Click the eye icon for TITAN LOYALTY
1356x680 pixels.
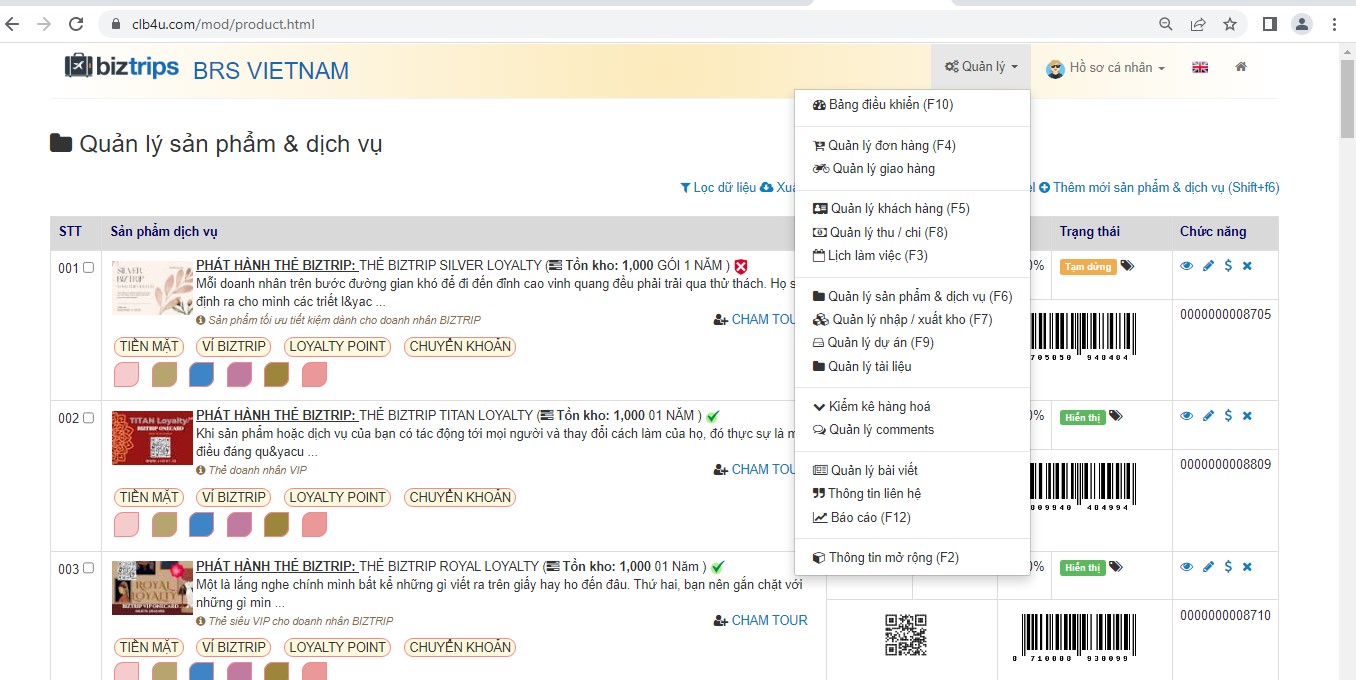click(x=1187, y=416)
